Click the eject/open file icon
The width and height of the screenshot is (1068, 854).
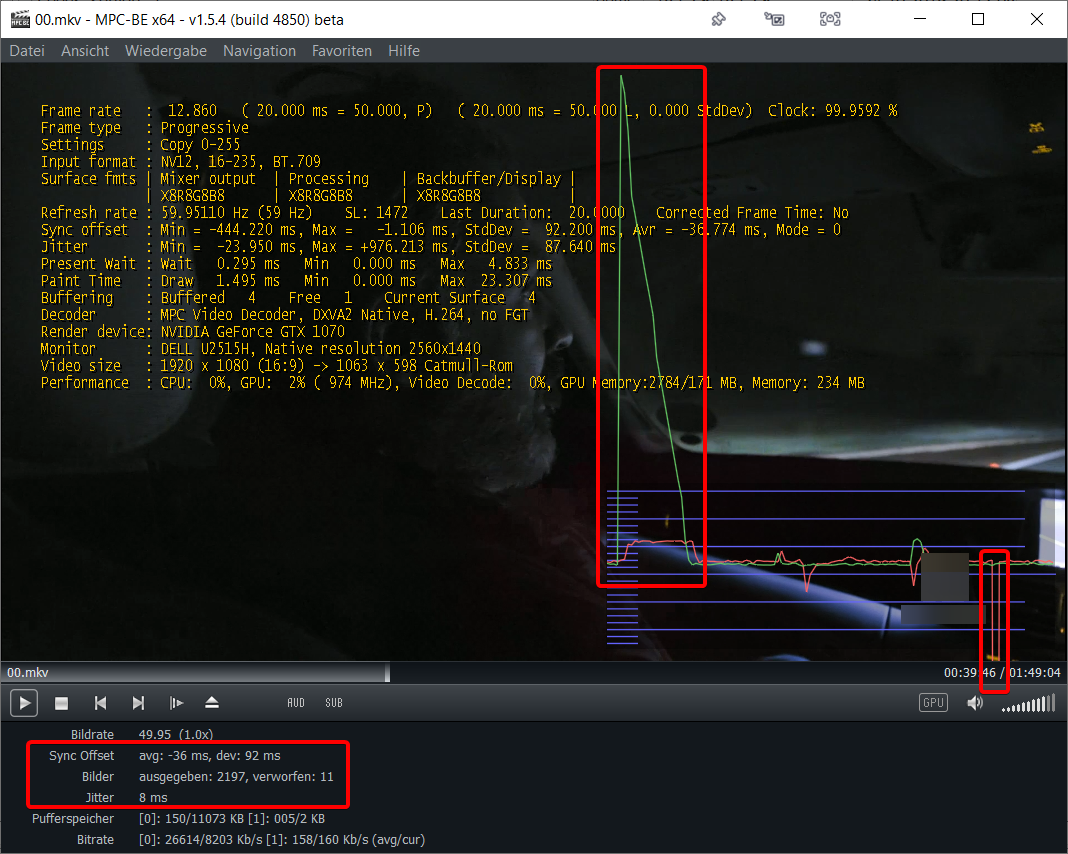212,703
